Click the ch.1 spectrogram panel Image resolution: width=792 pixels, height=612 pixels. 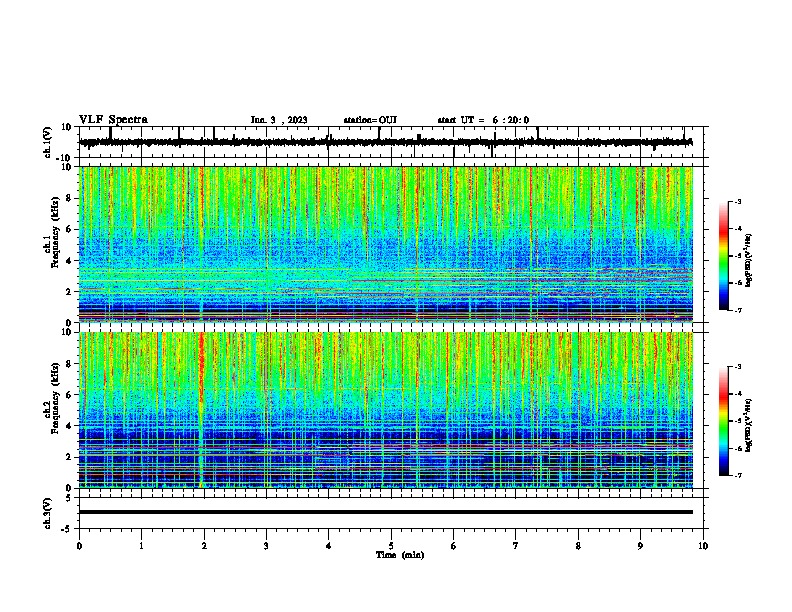pos(385,244)
